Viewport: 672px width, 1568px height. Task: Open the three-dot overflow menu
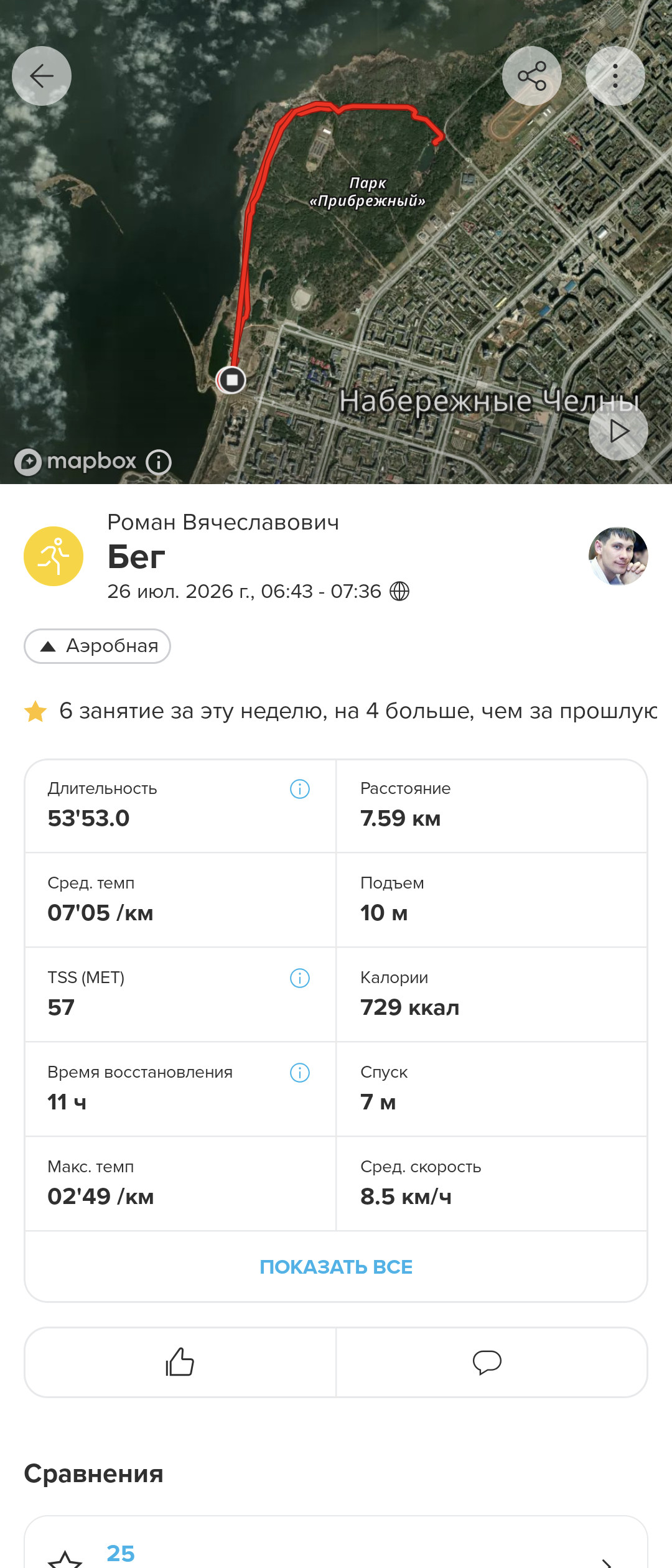(615, 76)
